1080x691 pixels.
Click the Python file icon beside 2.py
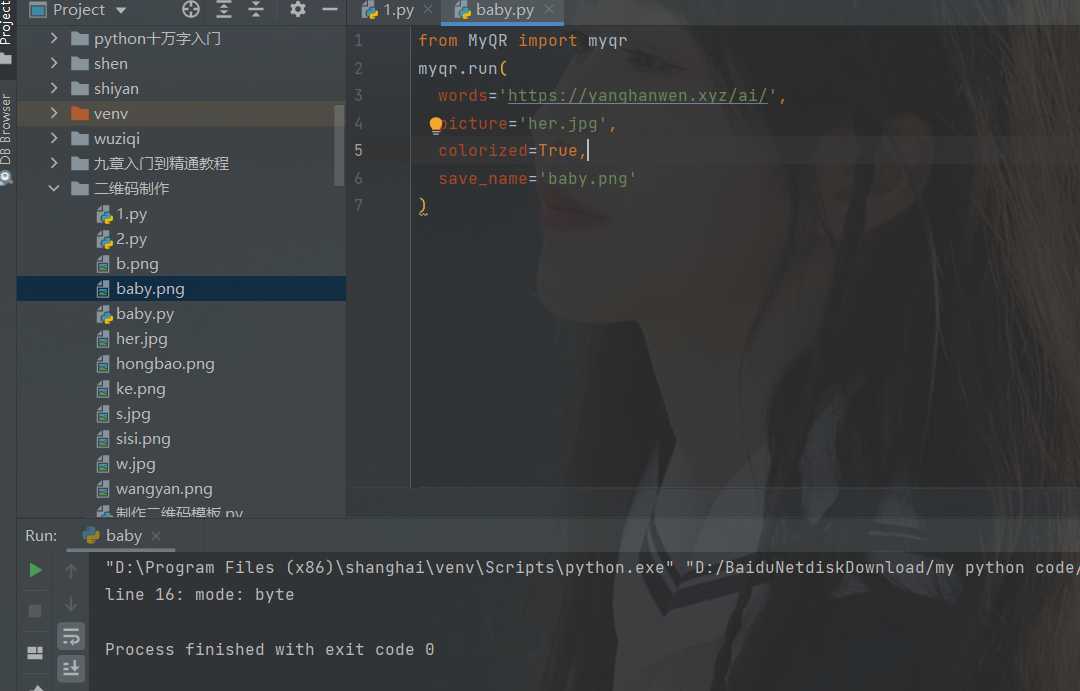tap(104, 240)
